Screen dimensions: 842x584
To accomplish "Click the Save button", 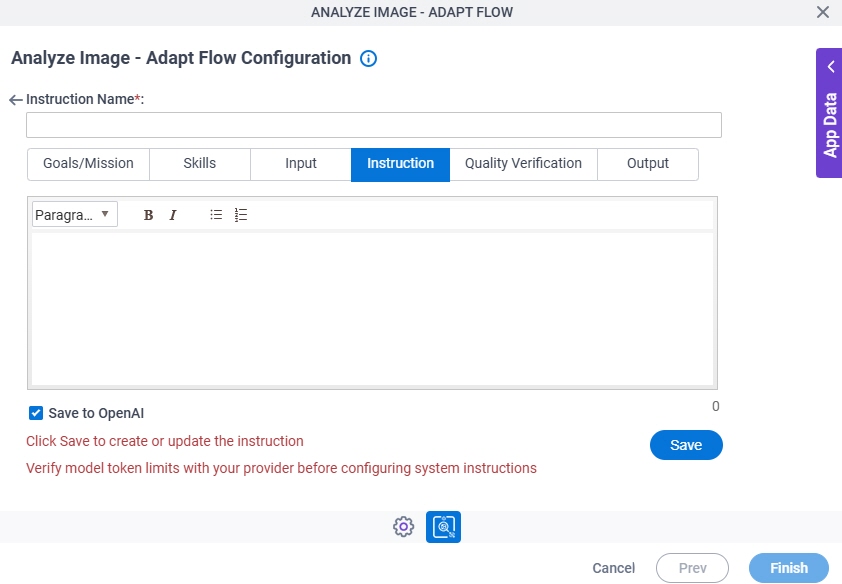I will pos(686,445).
